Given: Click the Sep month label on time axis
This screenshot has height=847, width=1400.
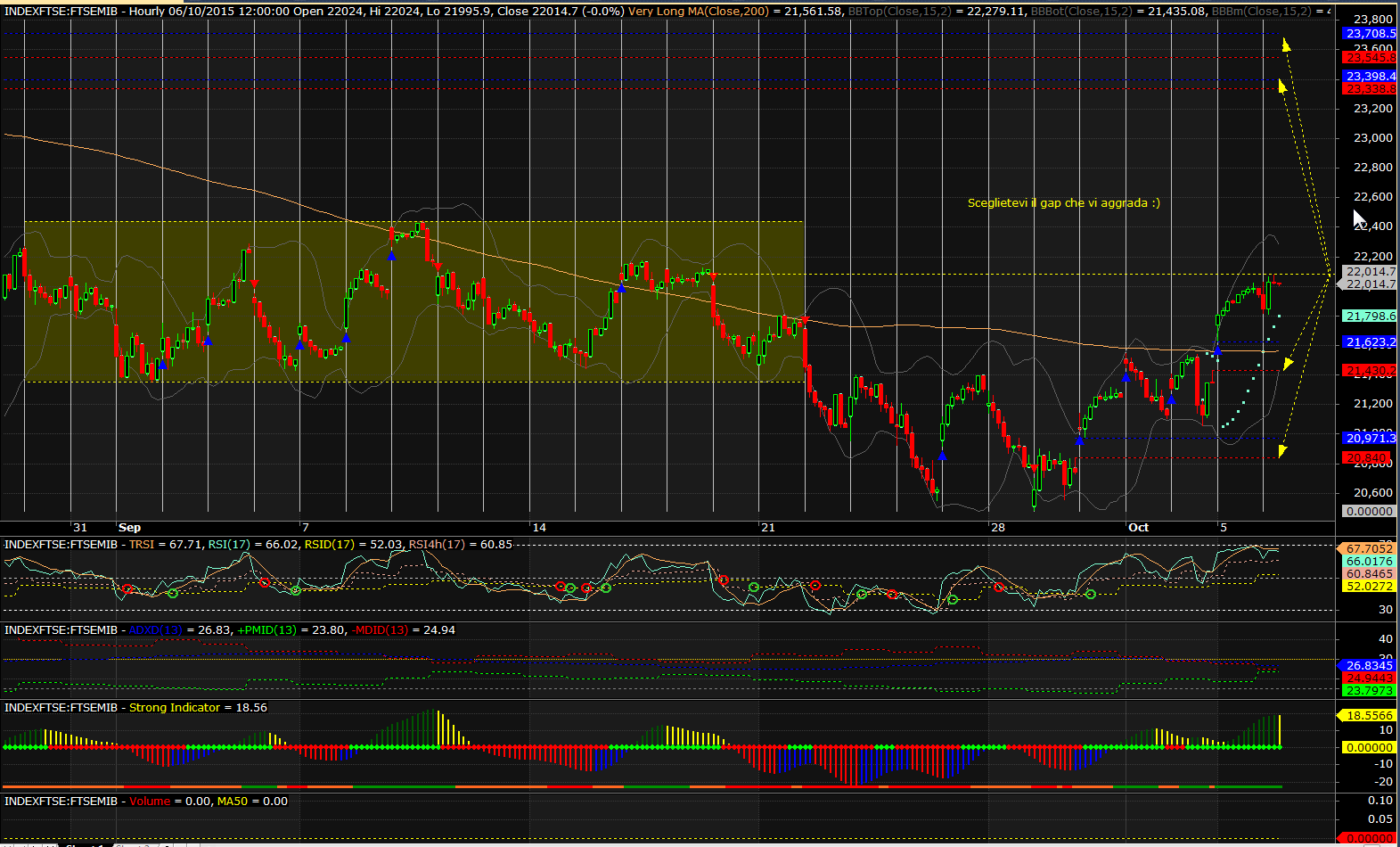Looking at the screenshot, I should (129, 527).
